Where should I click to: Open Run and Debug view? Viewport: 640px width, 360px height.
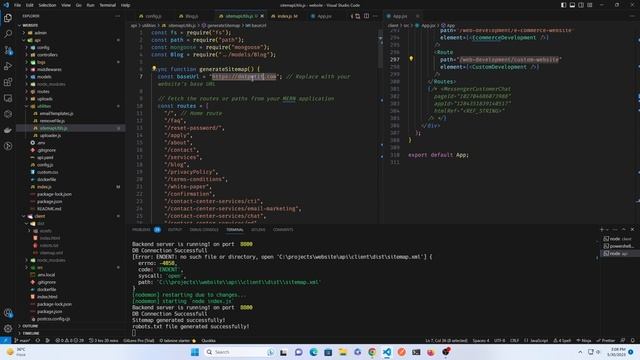[x=8, y=66]
